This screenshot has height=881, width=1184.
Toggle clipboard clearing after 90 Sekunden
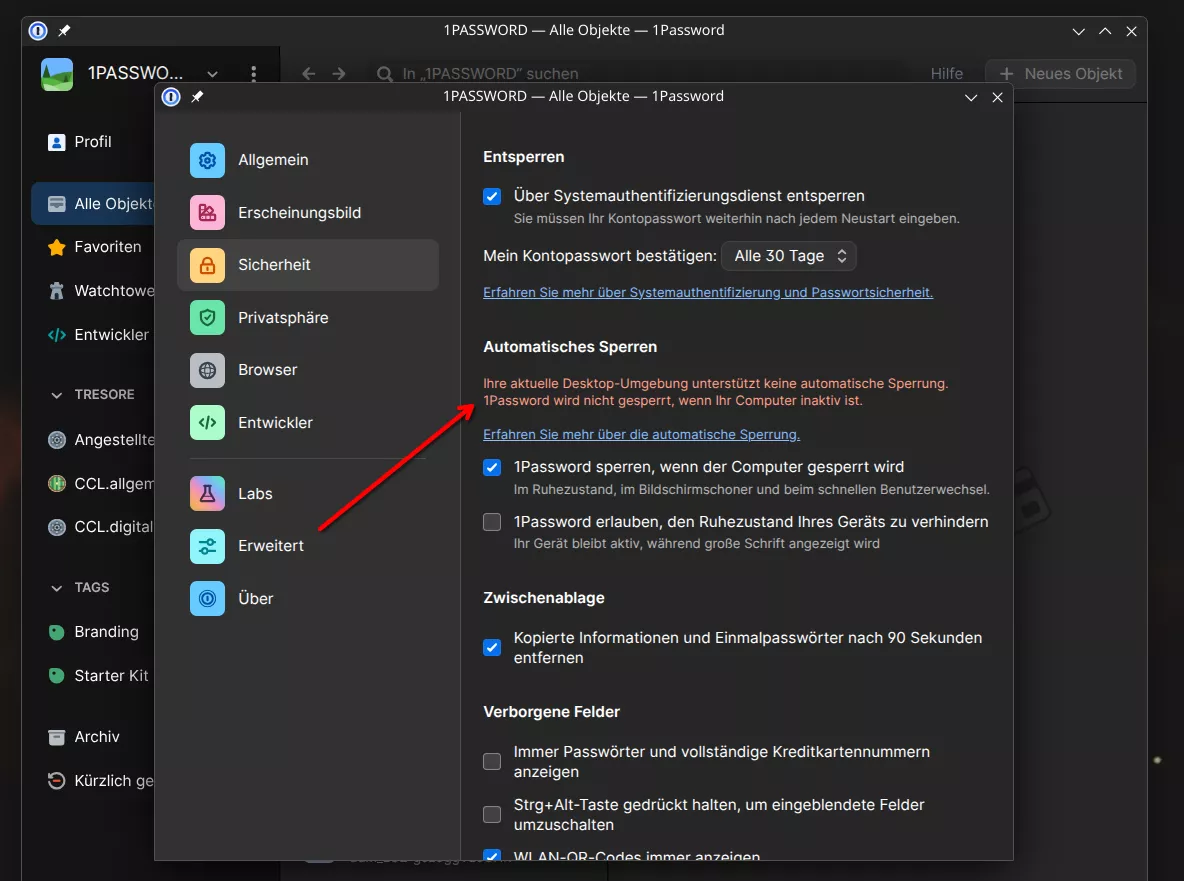492,647
